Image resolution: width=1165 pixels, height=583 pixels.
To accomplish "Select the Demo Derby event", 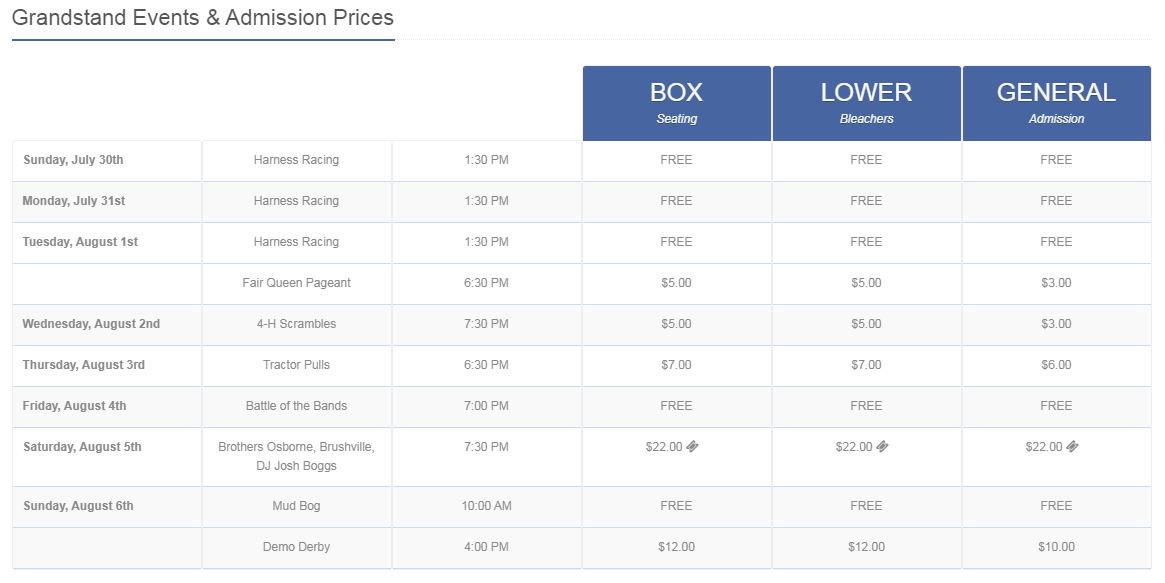I will 296,547.
